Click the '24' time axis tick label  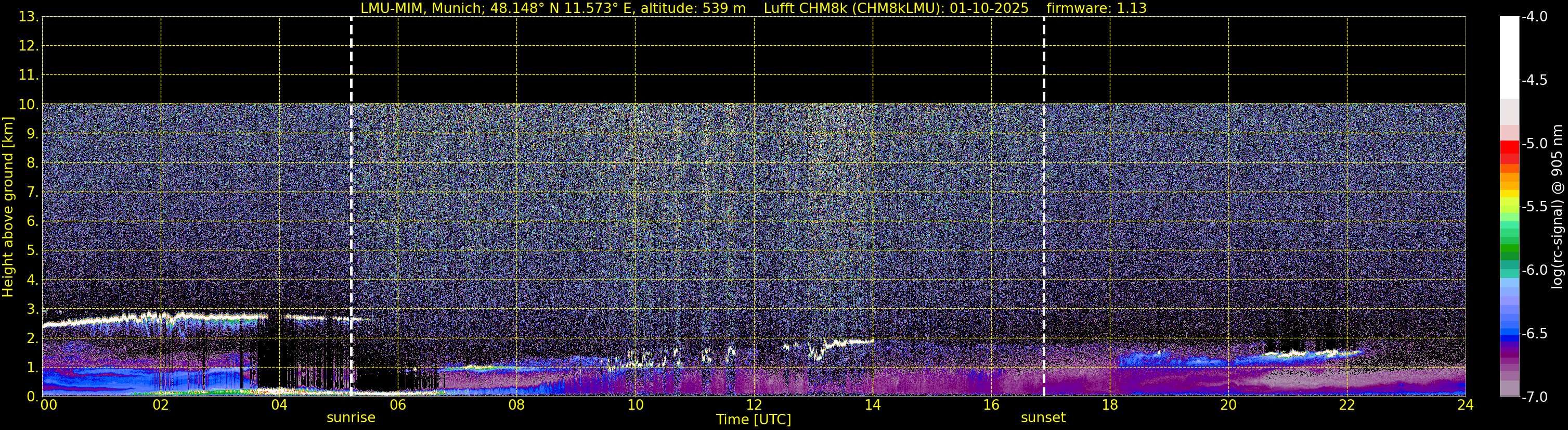click(1466, 405)
